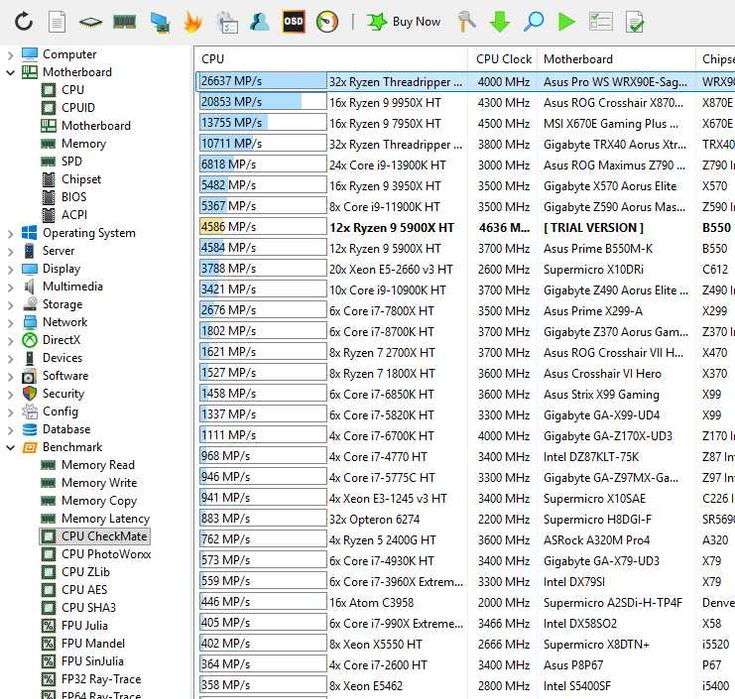Click Supermicro X10DRi motherboard cell

(x=593, y=269)
